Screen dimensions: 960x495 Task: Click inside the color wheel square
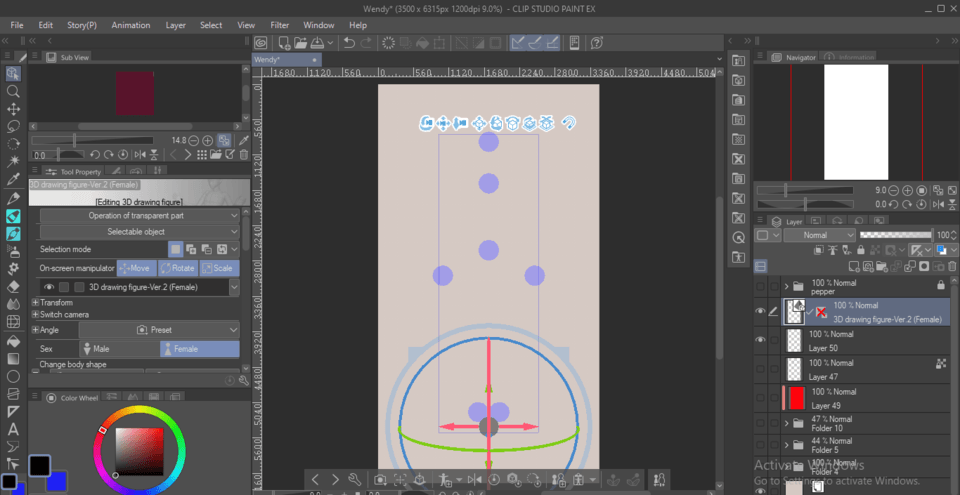tap(140, 452)
